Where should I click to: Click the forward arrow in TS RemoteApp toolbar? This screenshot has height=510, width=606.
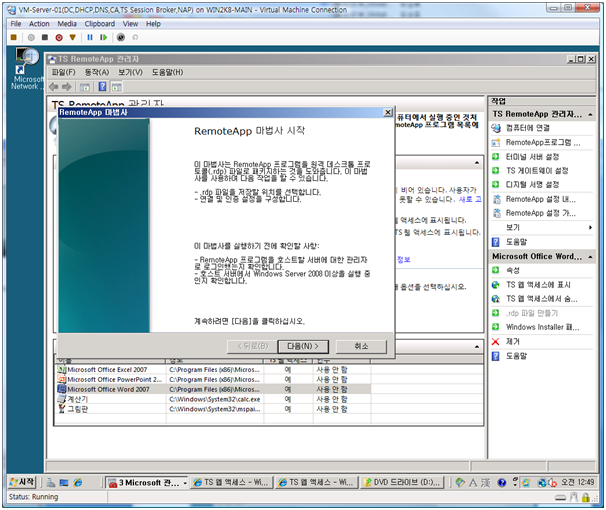tap(66, 87)
